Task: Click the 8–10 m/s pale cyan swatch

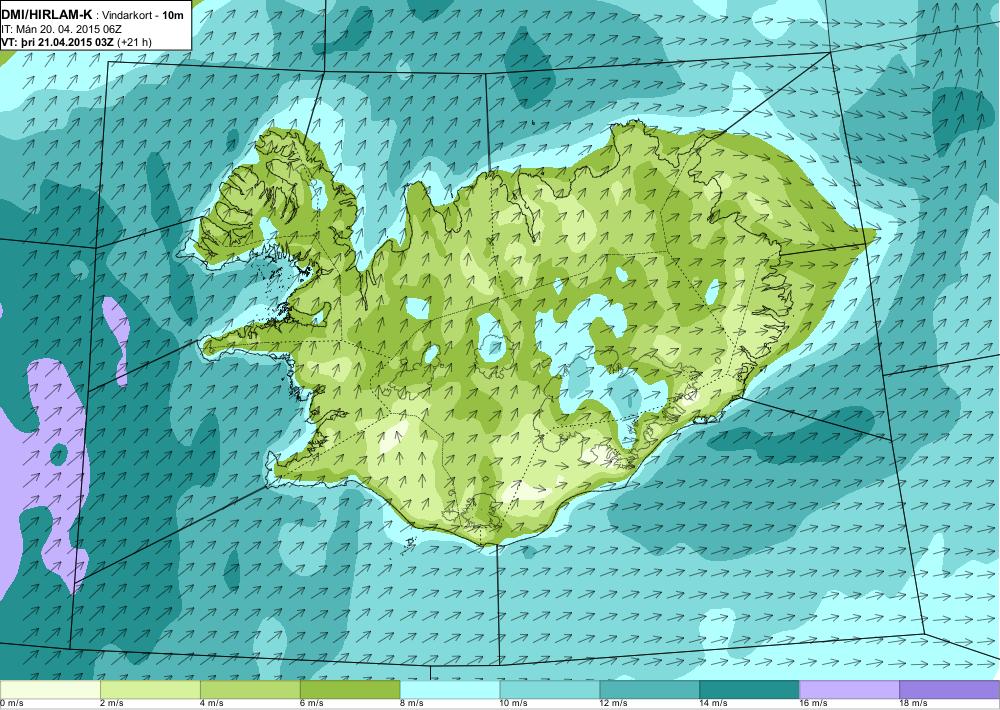Action: pos(450,690)
